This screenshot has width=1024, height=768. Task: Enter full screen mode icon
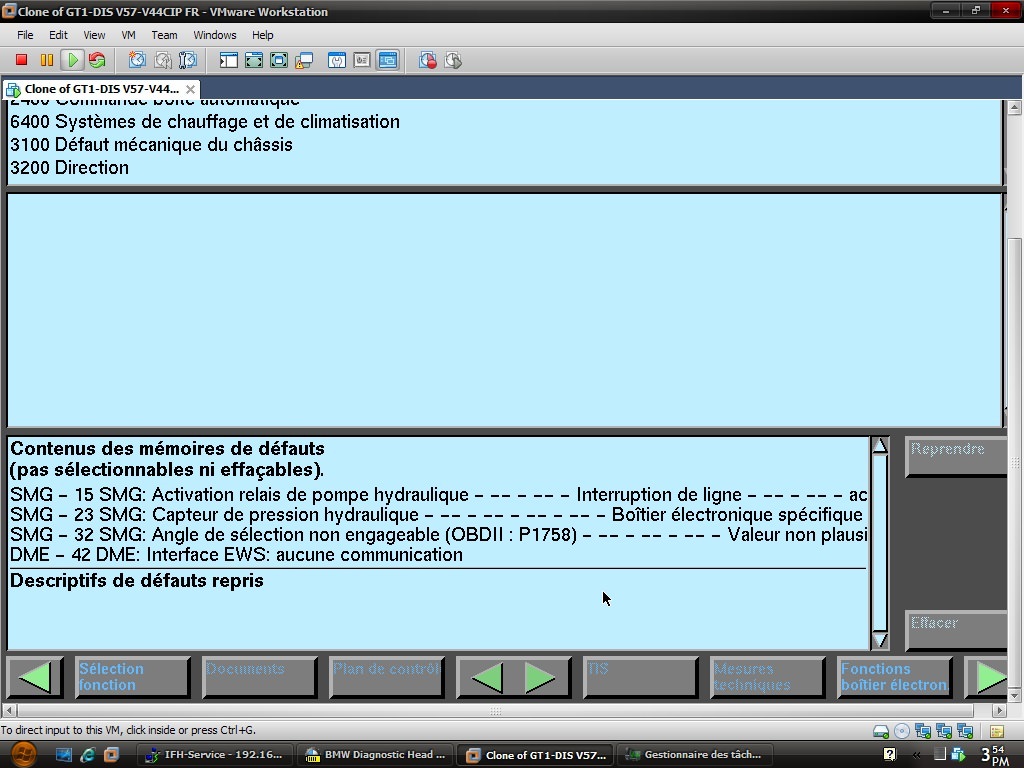click(279, 60)
